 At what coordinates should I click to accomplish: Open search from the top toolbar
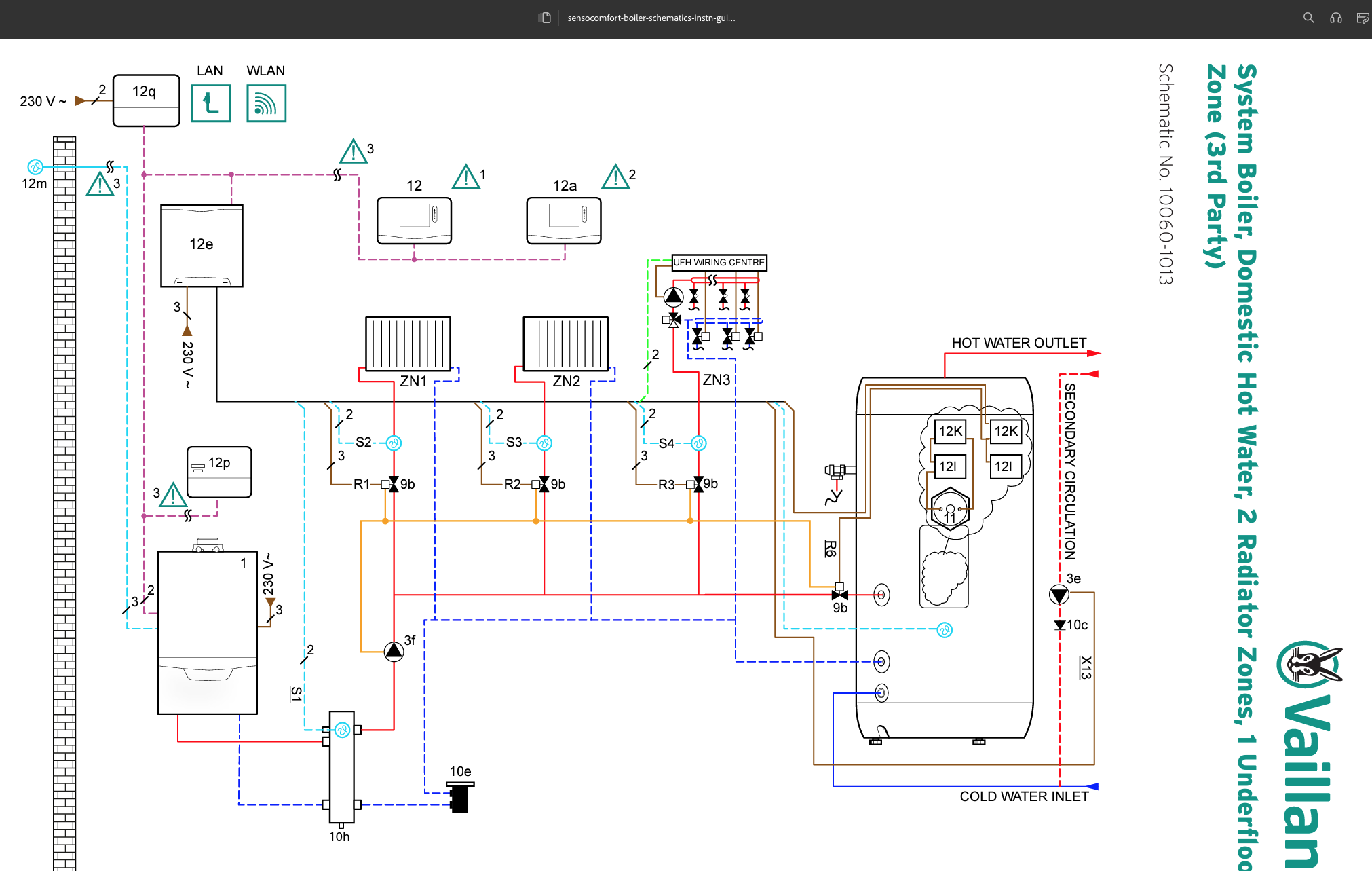(x=1308, y=18)
